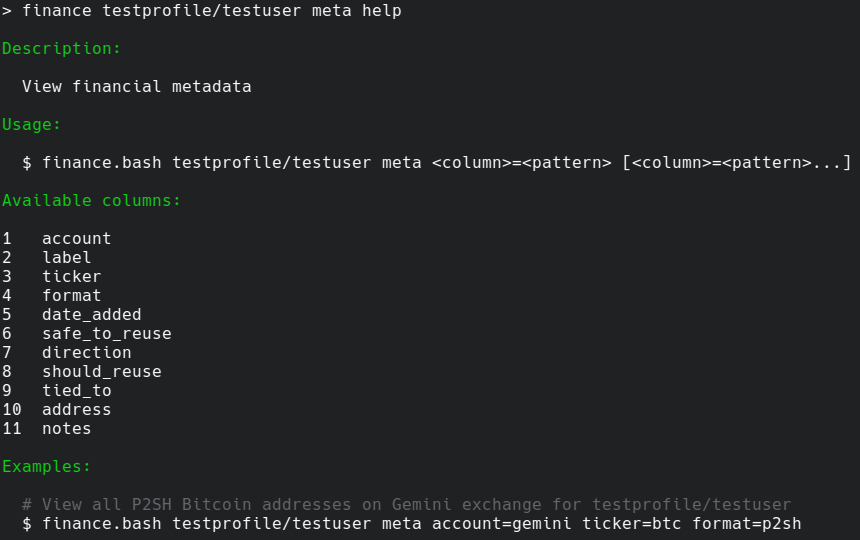Image resolution: width=860 pixels, height=540 pixels.
Task: Click the 'direction' column name
Action: click(86, 353)
